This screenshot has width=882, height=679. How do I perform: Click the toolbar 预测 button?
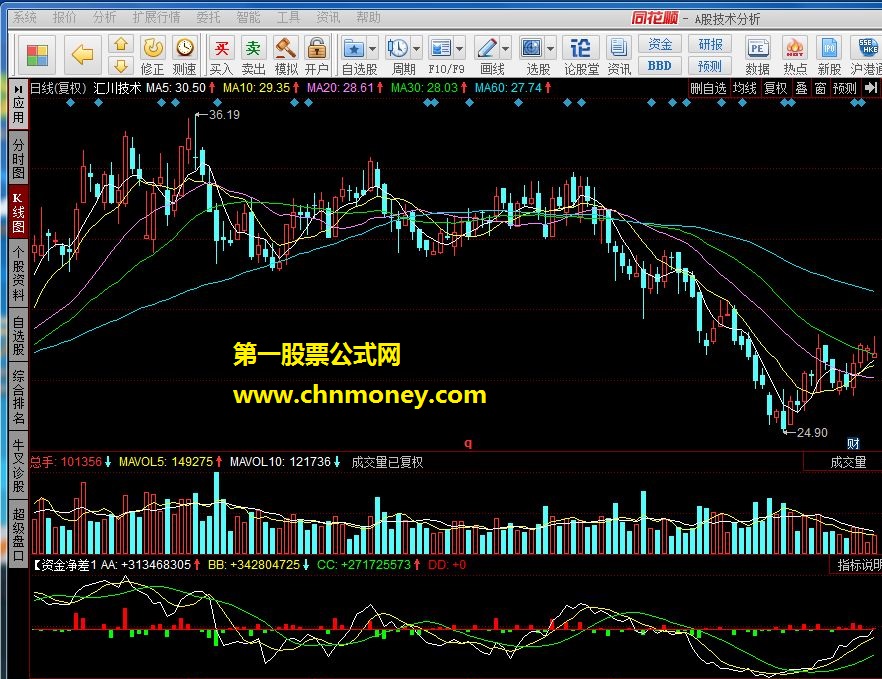(x=710, y=66)
